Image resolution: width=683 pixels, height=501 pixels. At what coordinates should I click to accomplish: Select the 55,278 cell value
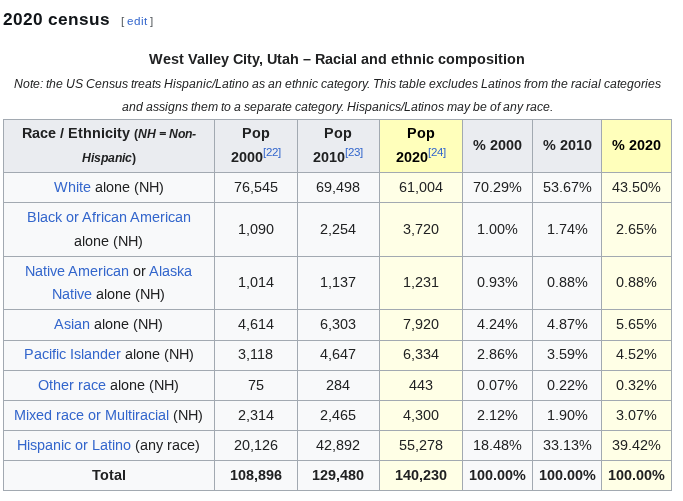coord(421,445)
